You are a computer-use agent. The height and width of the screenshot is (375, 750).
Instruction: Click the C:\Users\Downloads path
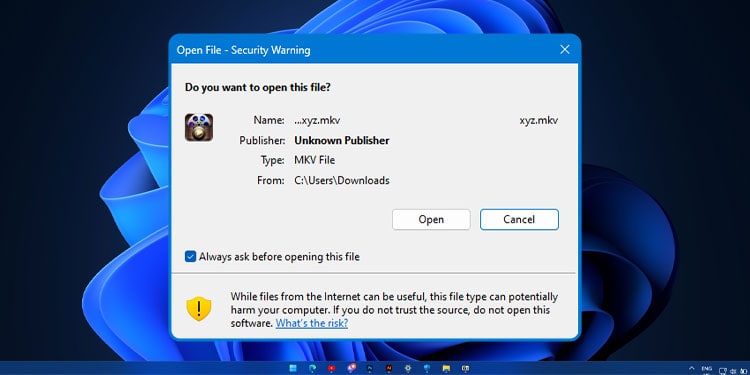342,181
